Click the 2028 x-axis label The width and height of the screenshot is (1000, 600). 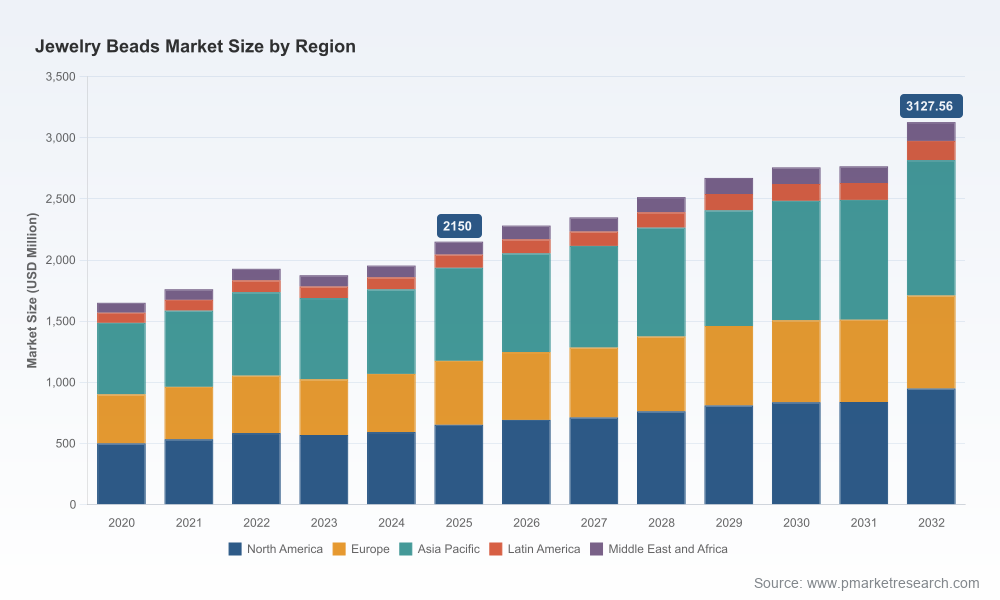[x=661, y=523]
